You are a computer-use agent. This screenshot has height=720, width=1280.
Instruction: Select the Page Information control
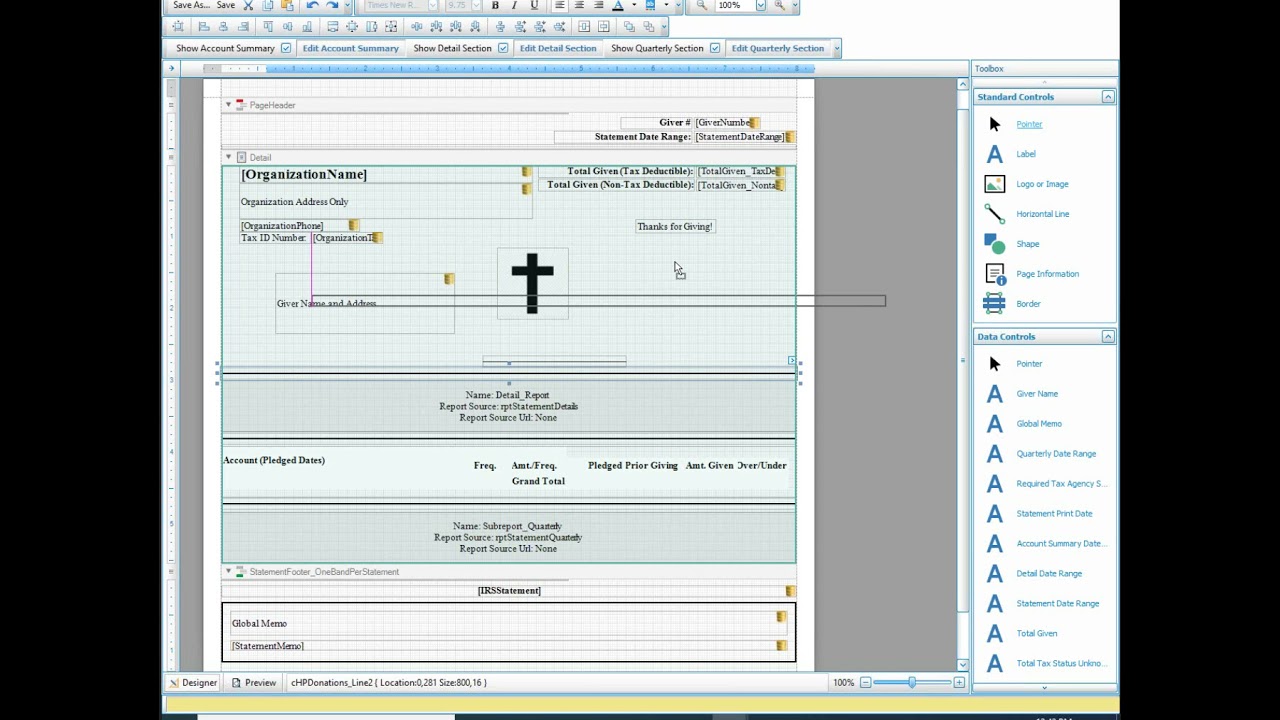(x=1046, y=274)
